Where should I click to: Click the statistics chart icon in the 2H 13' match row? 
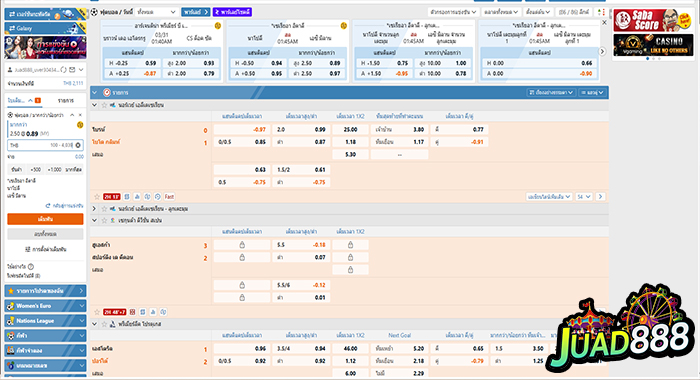coord(137,196)
